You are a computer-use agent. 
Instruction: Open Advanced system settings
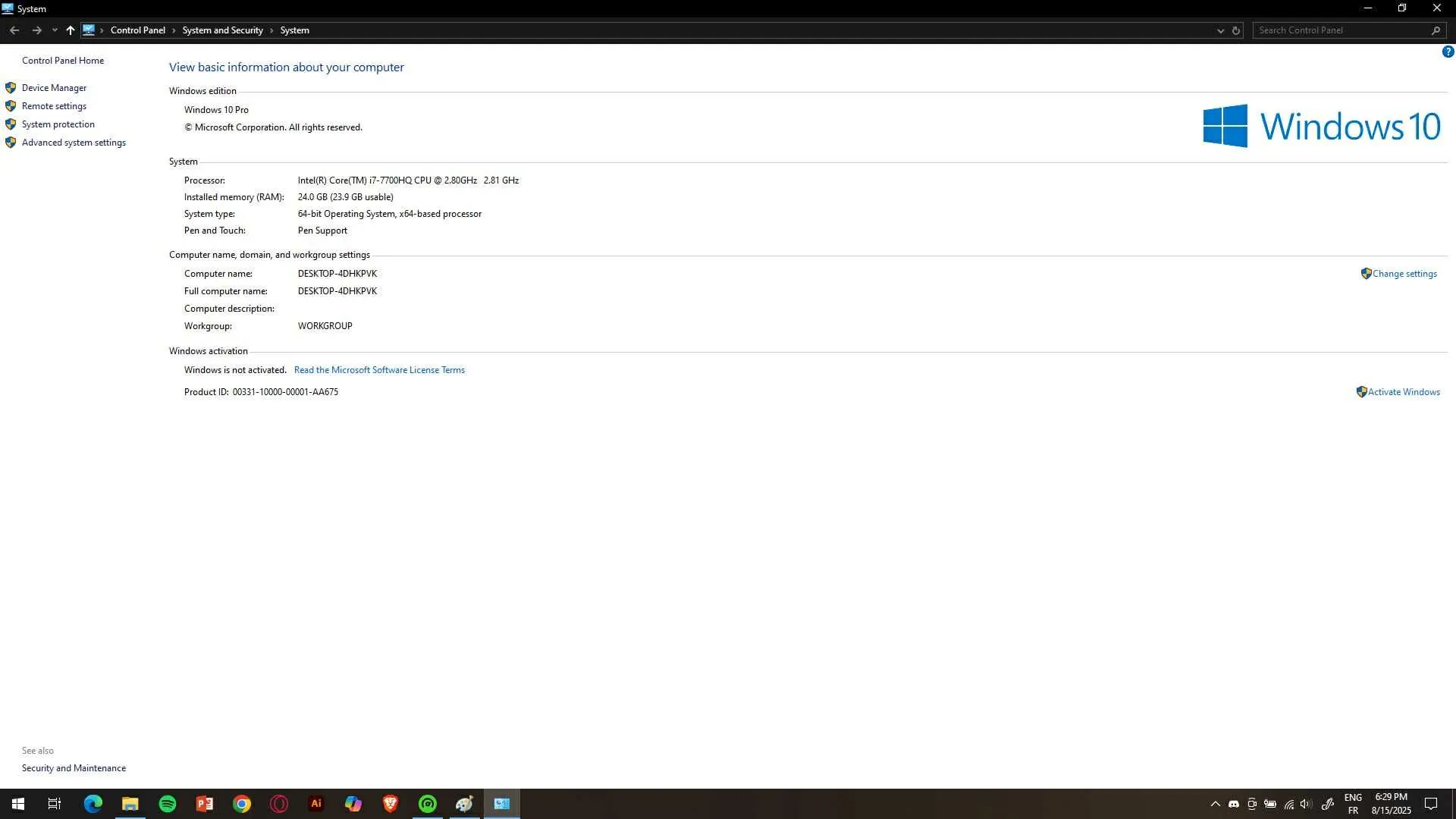point(74,143)
